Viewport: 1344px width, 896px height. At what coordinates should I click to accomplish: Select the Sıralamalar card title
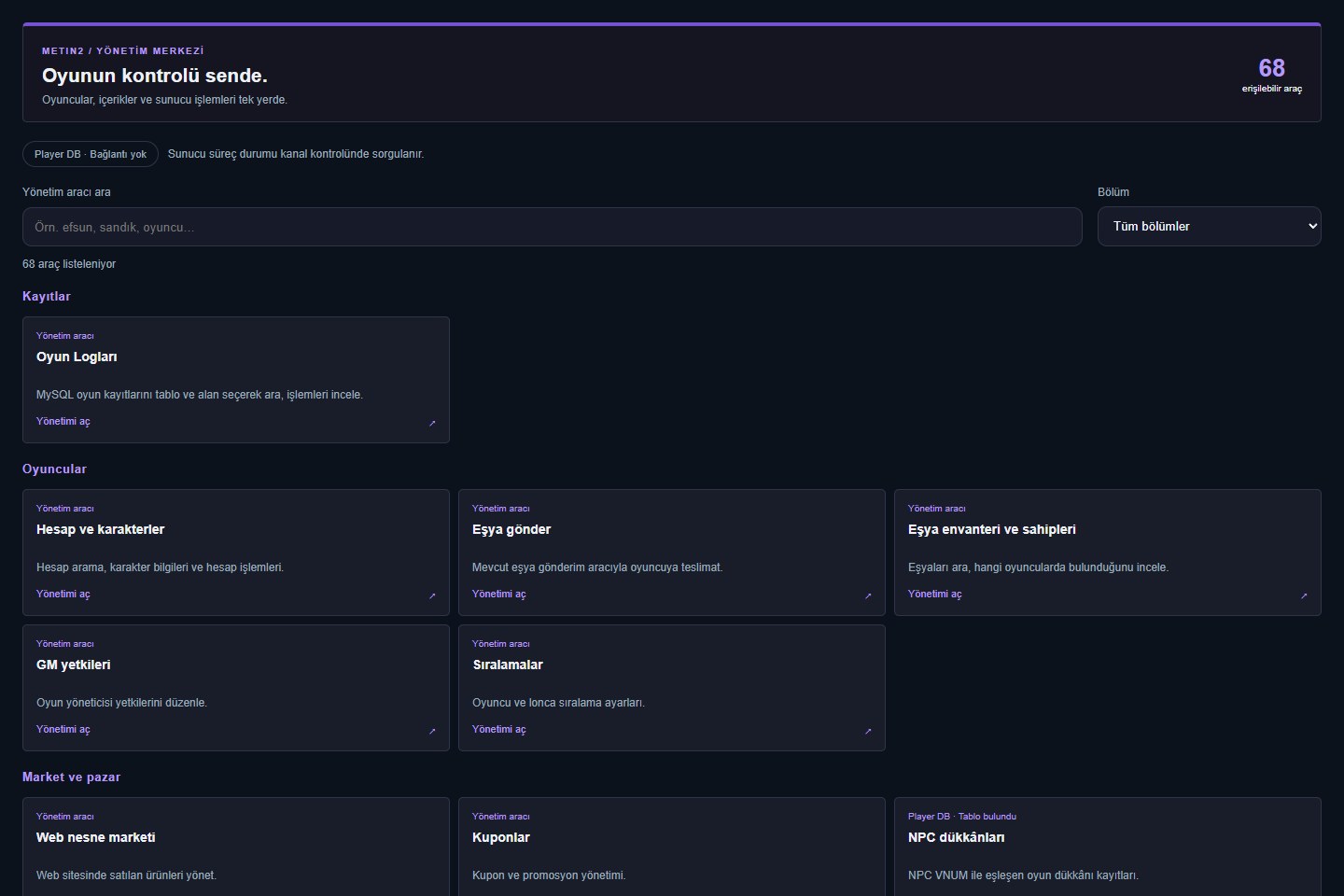508,665
